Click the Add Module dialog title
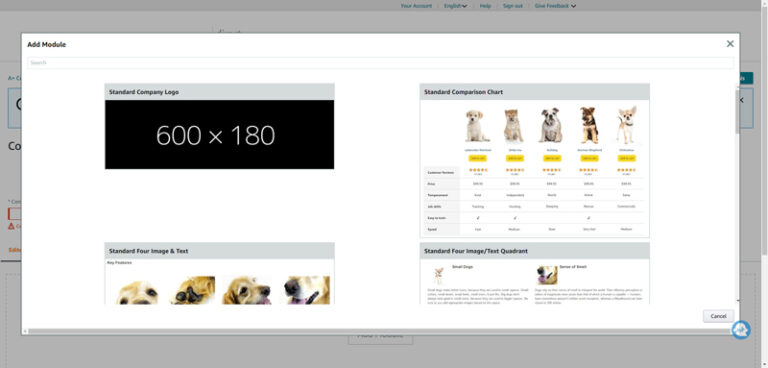The width and height of the screenshot is (768, 368). (47, 45)
